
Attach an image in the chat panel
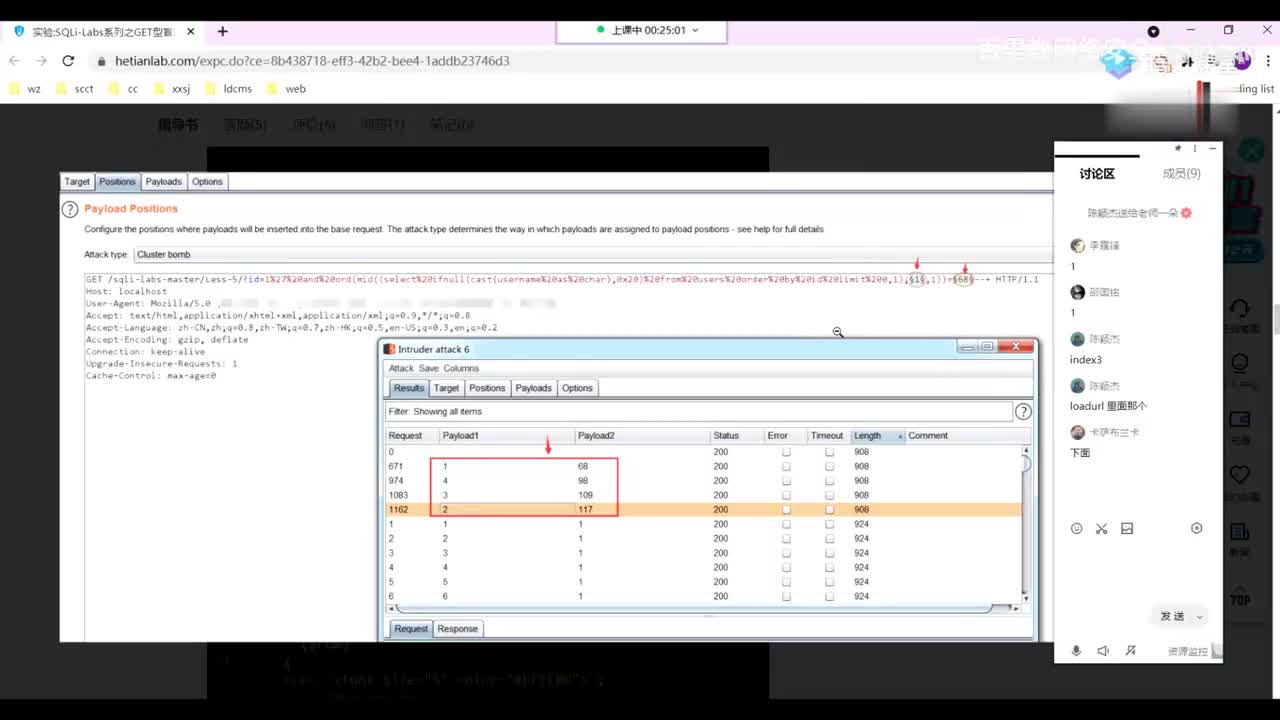[1127, 528]
